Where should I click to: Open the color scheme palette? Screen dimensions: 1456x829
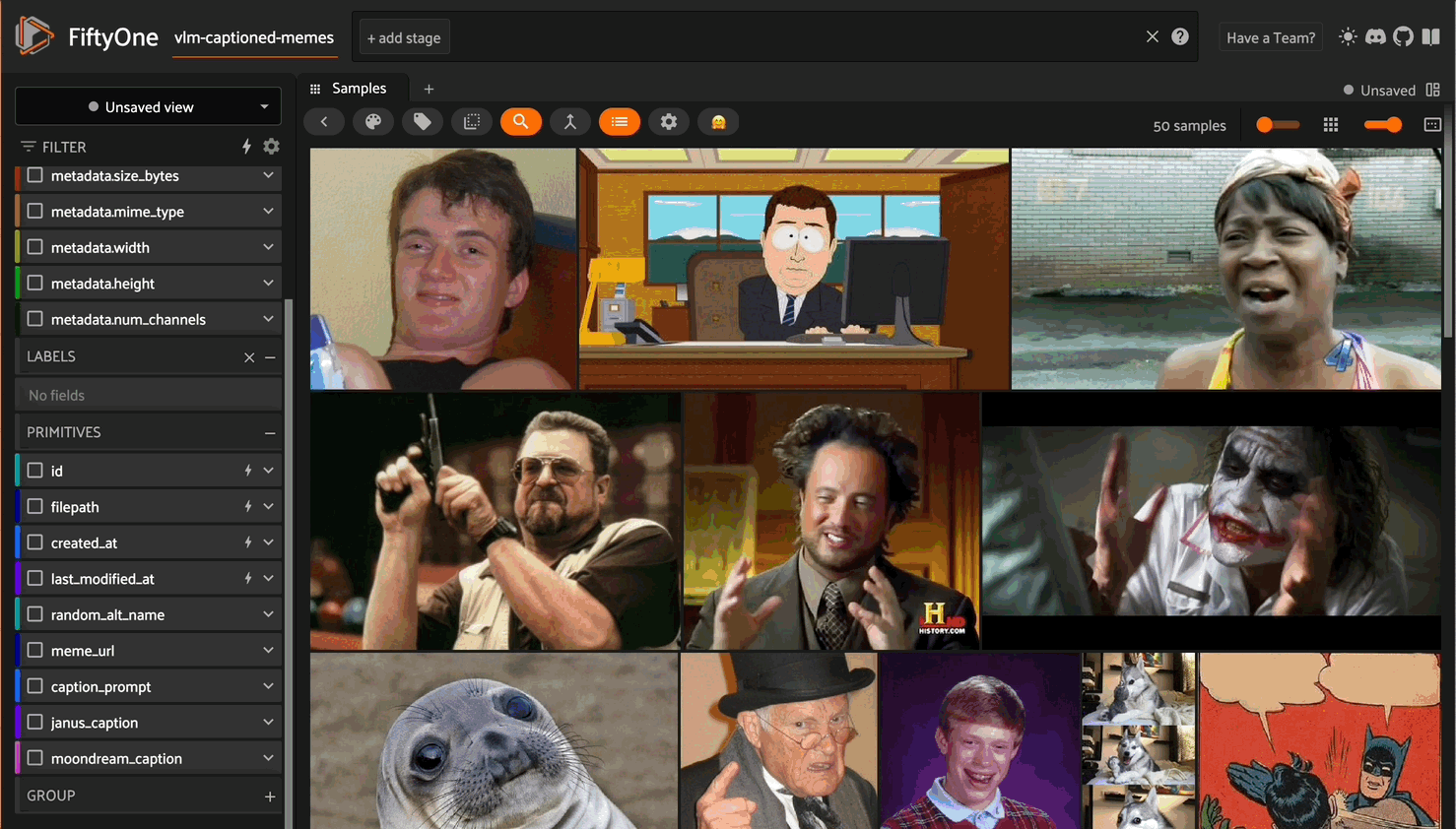point(373,122)
